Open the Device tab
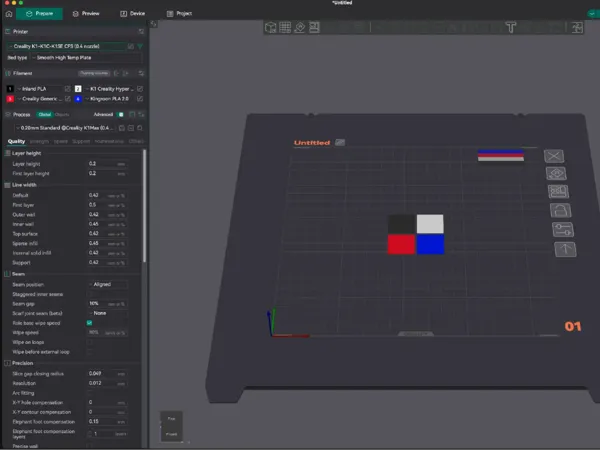This screenshot has width=600, height=450. pos(132,13)
